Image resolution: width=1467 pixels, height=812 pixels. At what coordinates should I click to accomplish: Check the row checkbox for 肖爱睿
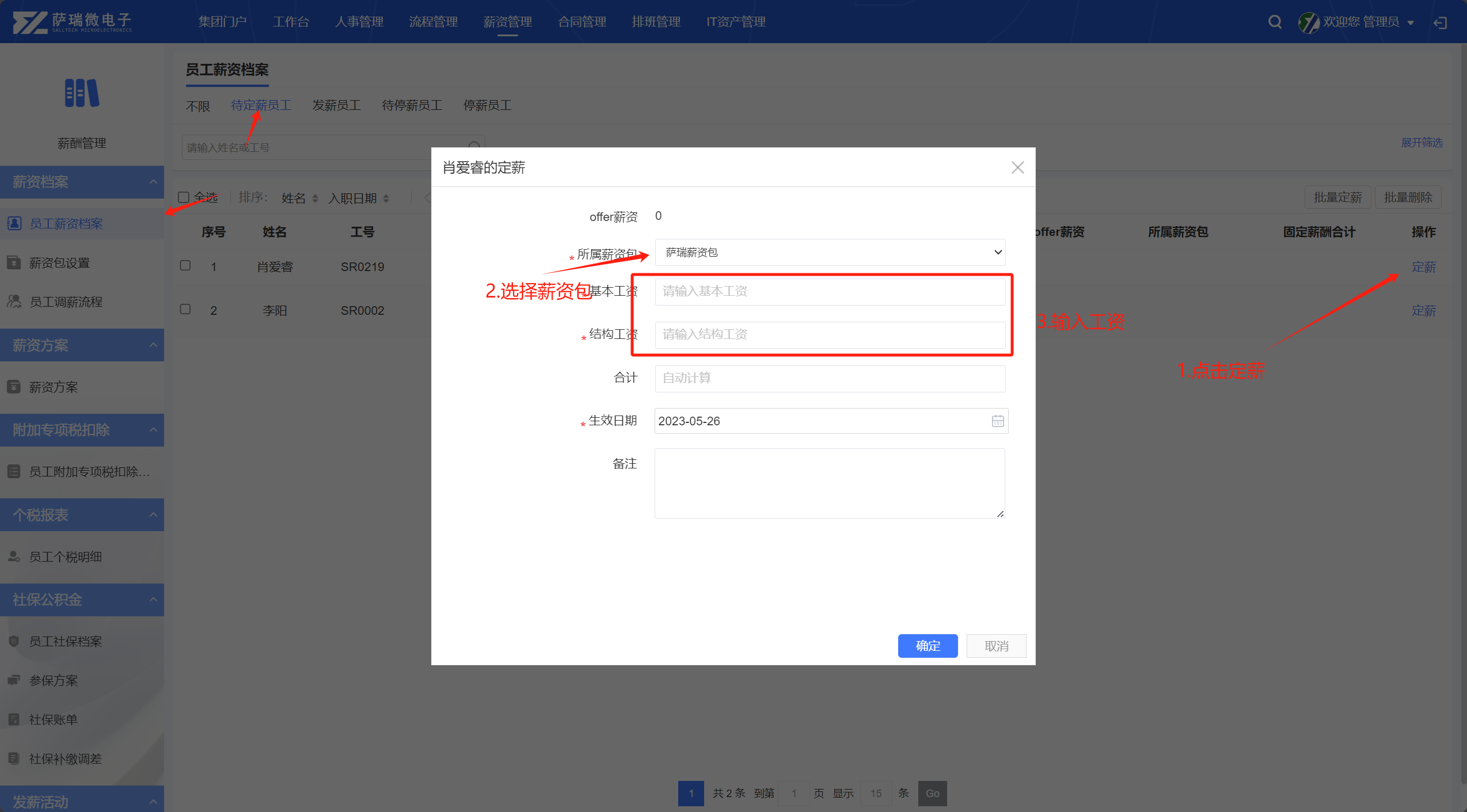185,265
